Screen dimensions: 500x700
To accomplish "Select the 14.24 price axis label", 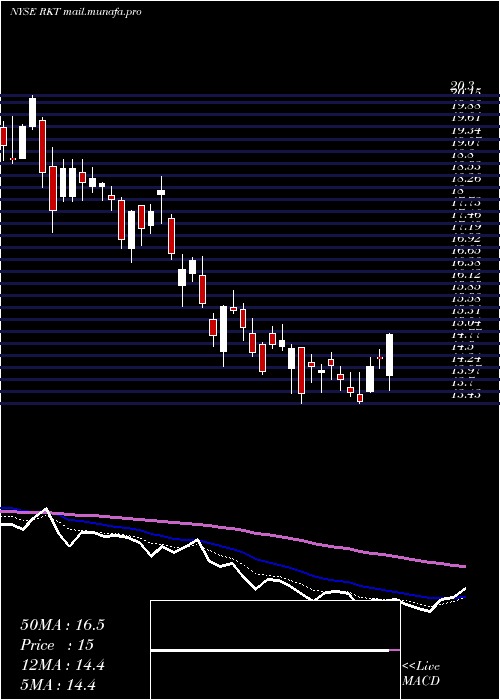I will coord(465,358).
